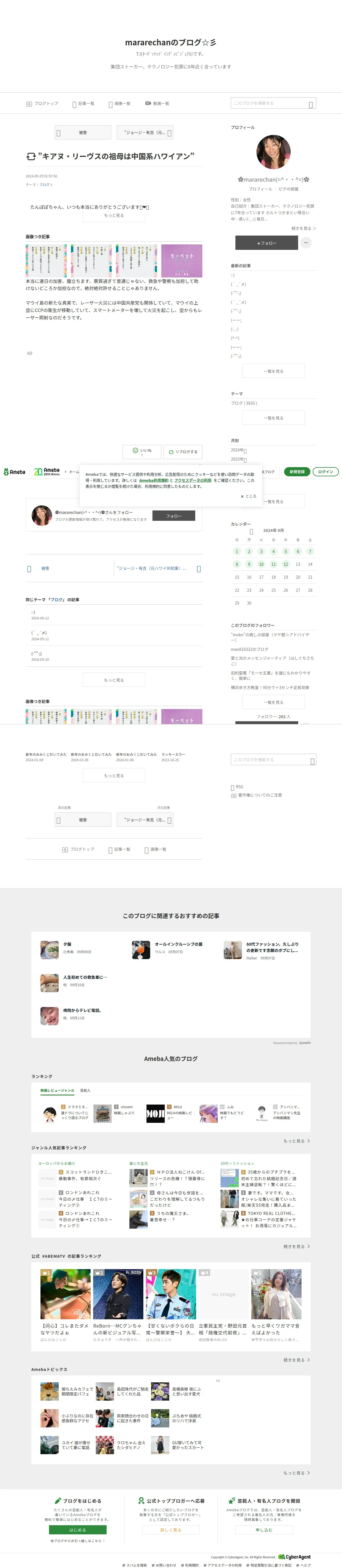Click Ameba 20th Anniversary logo
The image size is (342, 1568).
point(47,472)
